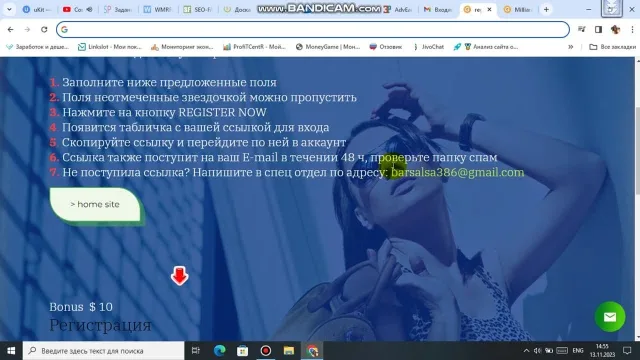Image resolution: width=640 pixels, height=360 pixels.
Task: Focus the Google address bar
Action: pyautogui.click(x=313, y=29)
